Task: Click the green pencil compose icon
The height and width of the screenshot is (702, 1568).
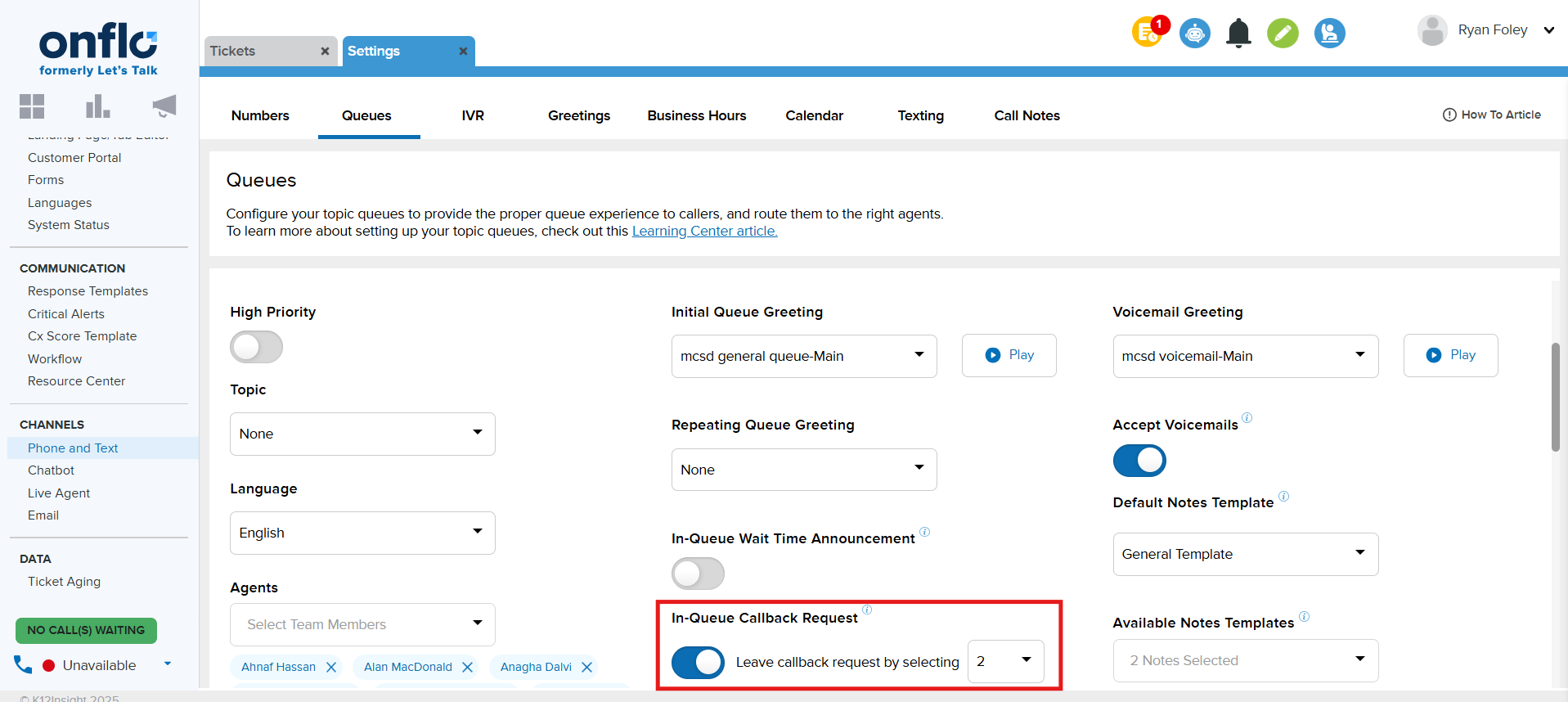Action: 1283,34
